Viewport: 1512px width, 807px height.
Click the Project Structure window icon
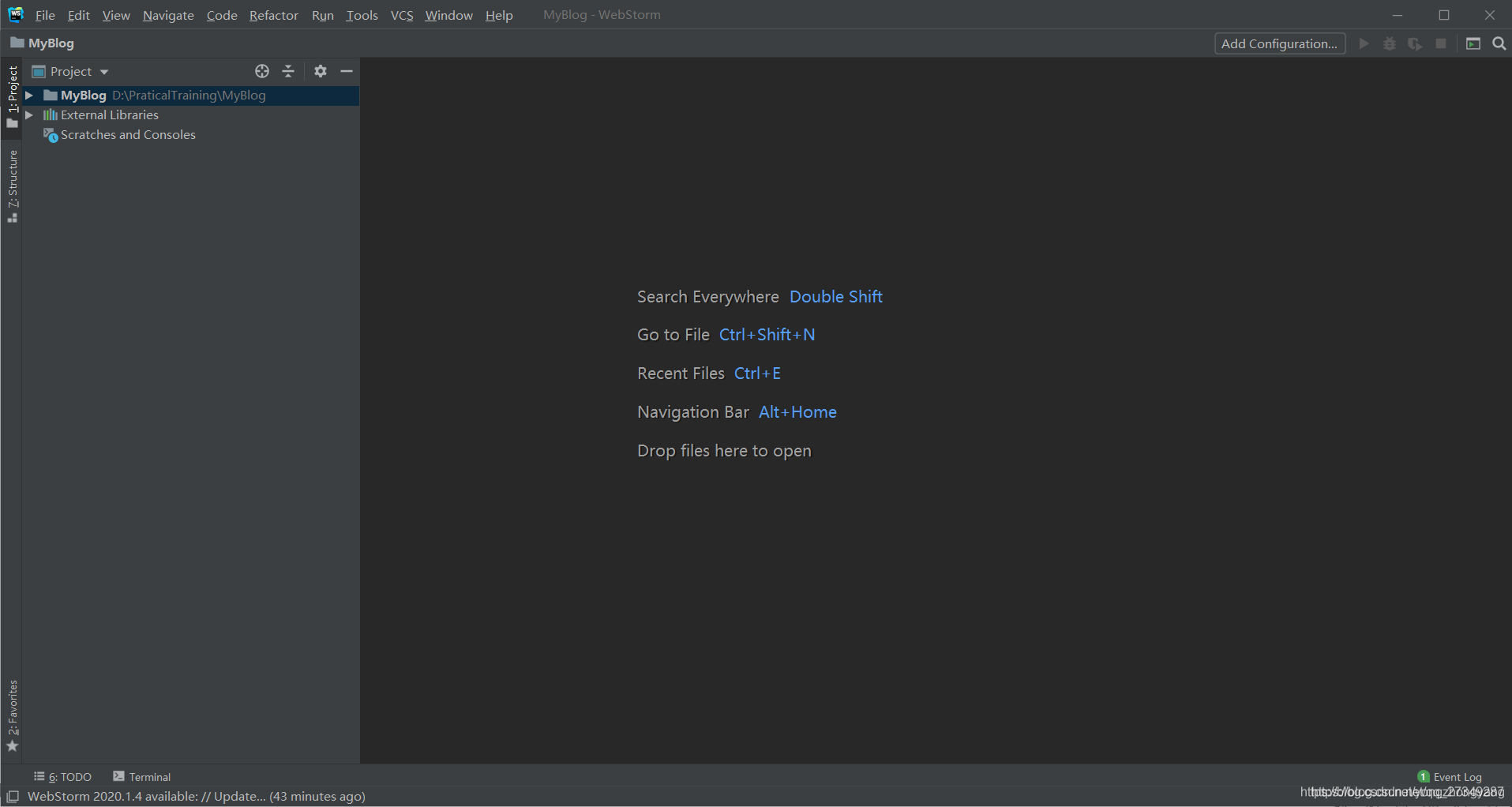pos(1473,43)
